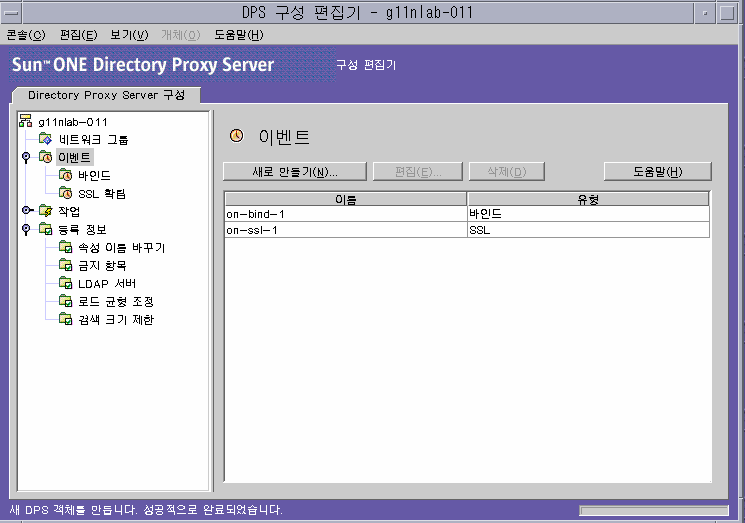Open the 보기(V) menu
This screenshot has width=745, height=523.
[129, 35]
